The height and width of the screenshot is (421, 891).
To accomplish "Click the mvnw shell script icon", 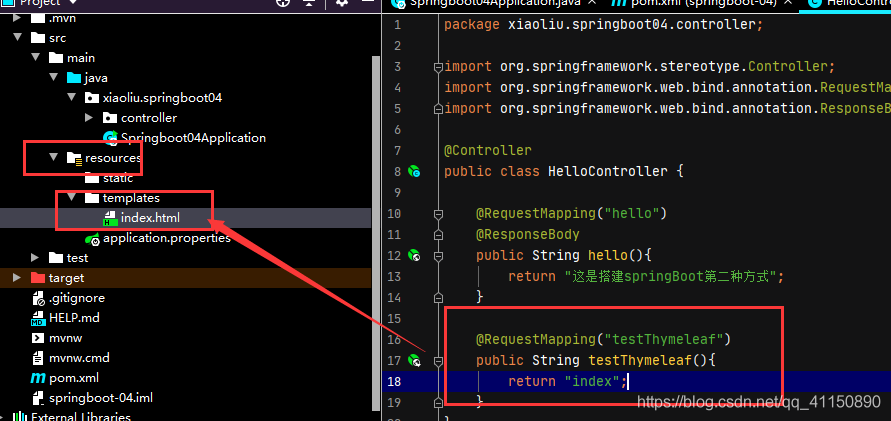I will point(38,338).
